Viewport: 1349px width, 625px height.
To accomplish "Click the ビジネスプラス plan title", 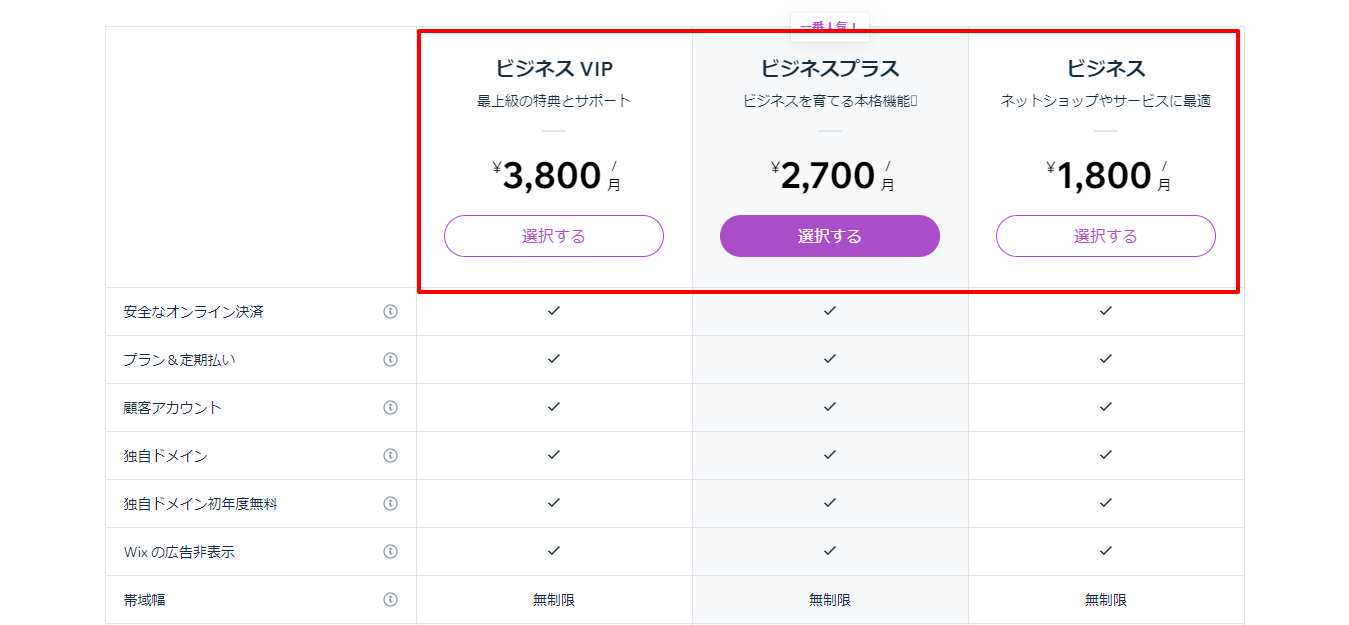I will click(x=830, y=69).
